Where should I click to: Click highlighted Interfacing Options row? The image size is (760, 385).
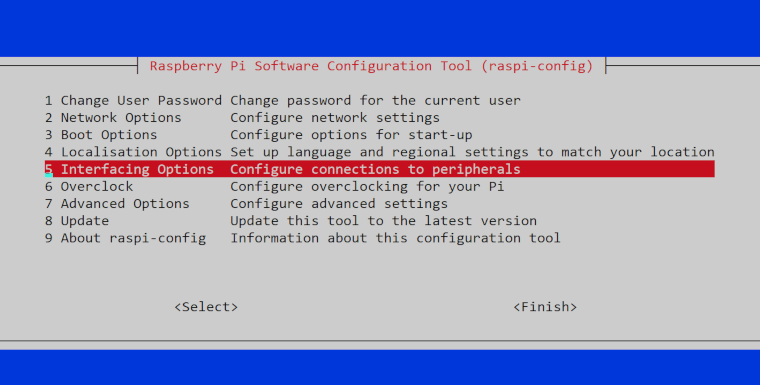click(x=380, y=169)
